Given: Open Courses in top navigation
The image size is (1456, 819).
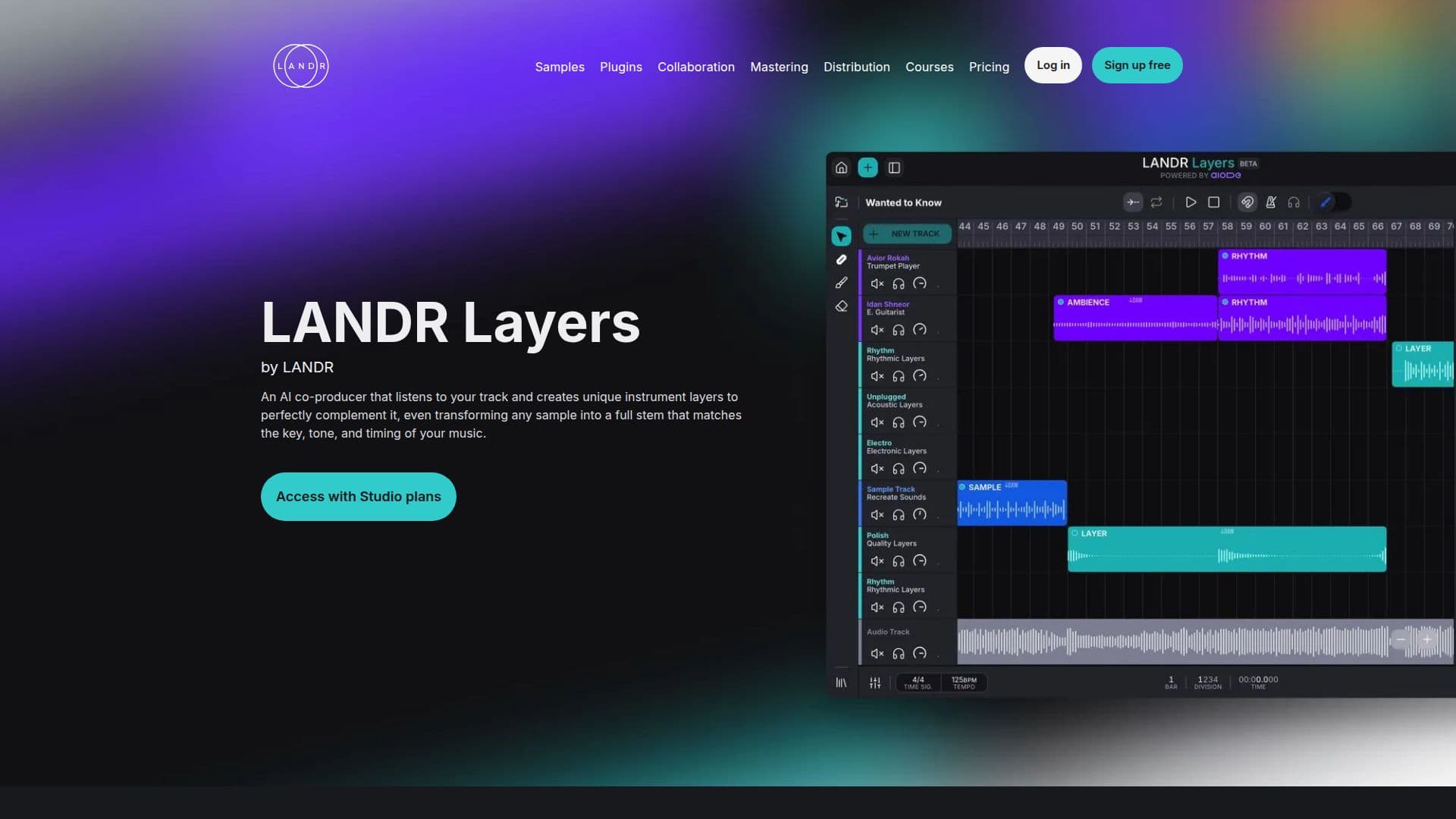Looking at the screenshot, I should [930, 67].
